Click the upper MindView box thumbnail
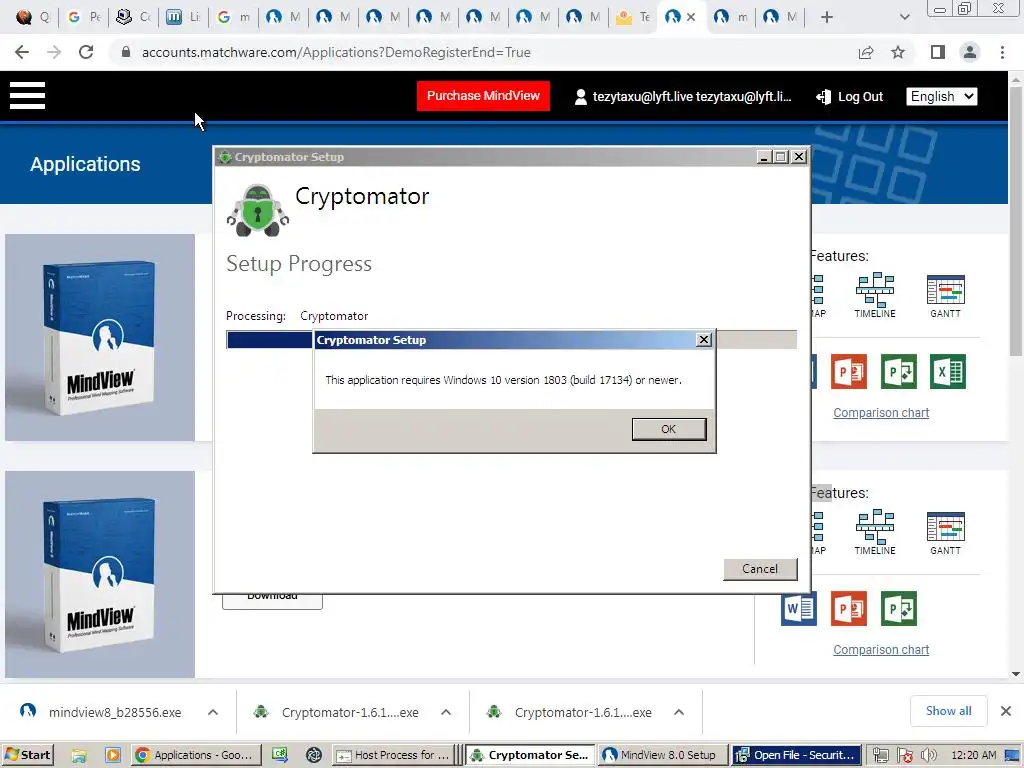This screenshot has height=768, width=1024. [100, 337]
